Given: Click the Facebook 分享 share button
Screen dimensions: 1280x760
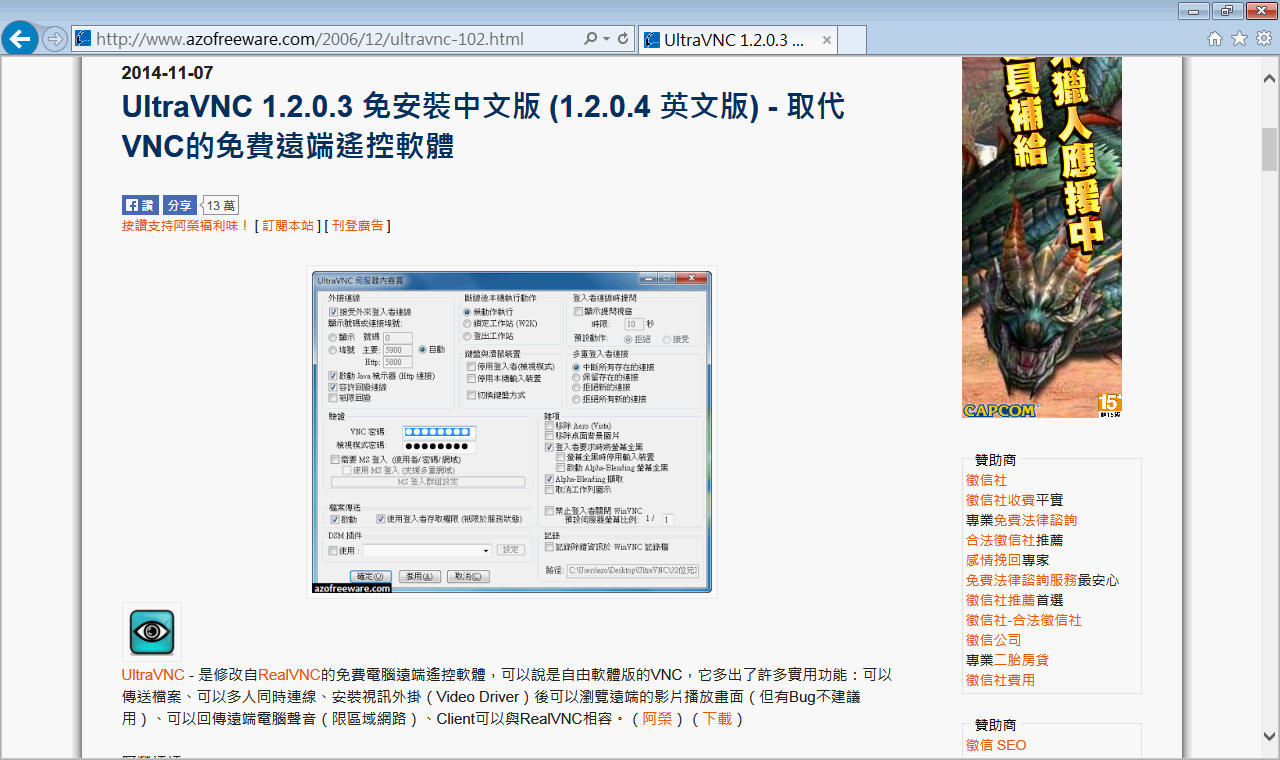Looking at the screenshot, I should coord(180,205).
